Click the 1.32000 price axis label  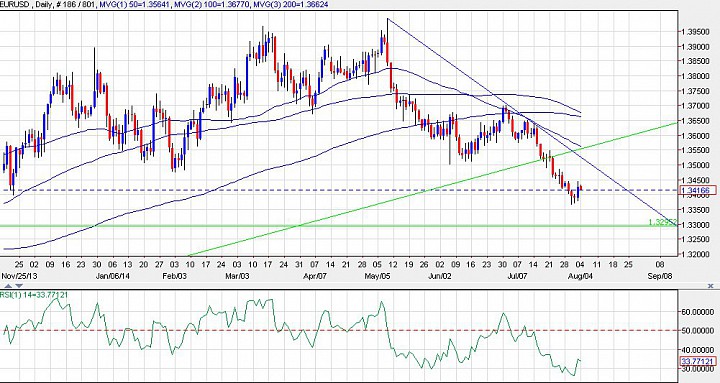coord(696,254)
